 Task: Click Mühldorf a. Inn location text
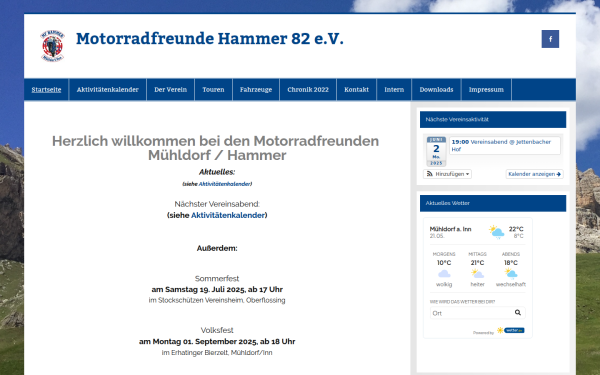(450, 229)
